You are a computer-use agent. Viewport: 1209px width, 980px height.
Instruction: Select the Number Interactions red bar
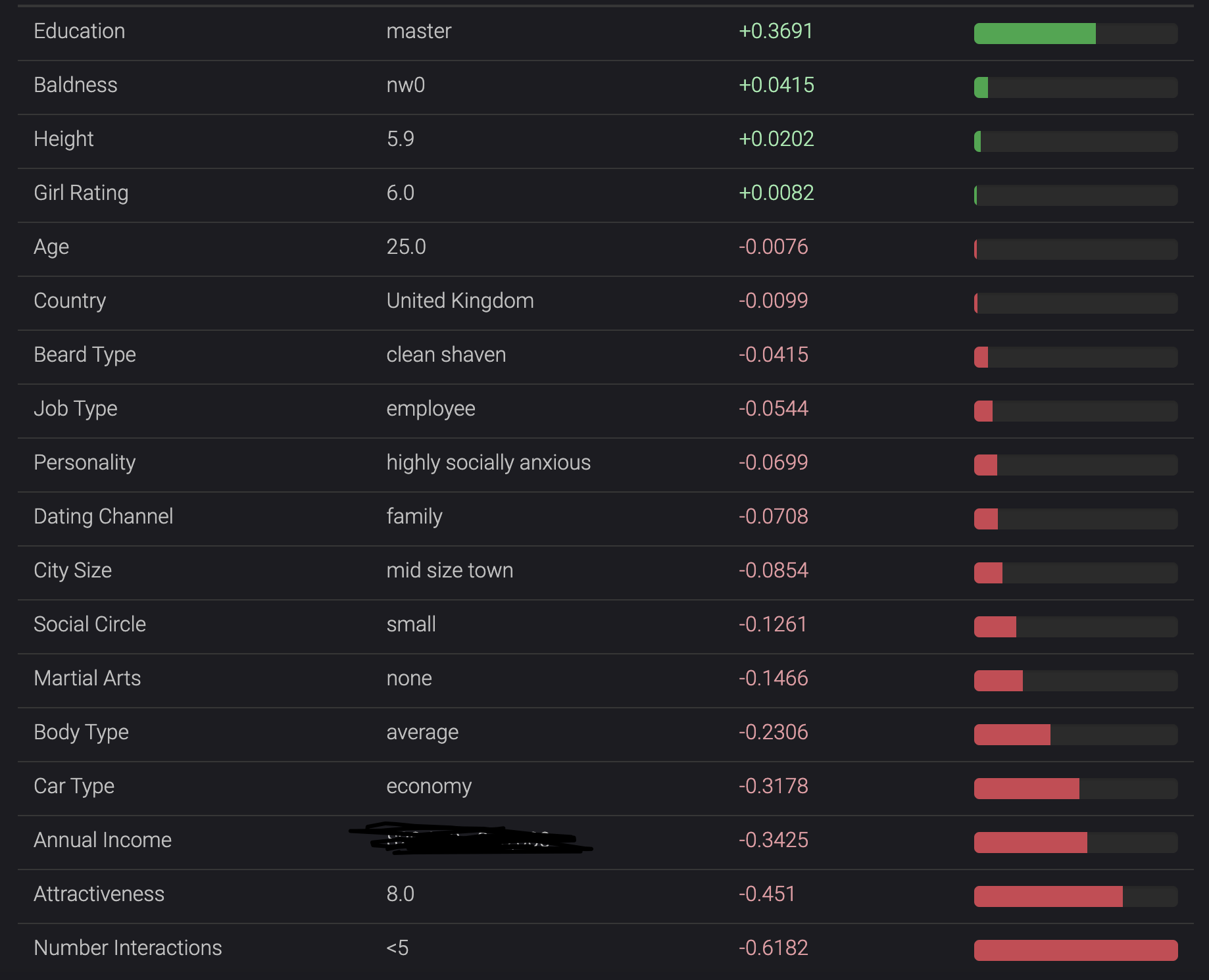(1075, 950)
